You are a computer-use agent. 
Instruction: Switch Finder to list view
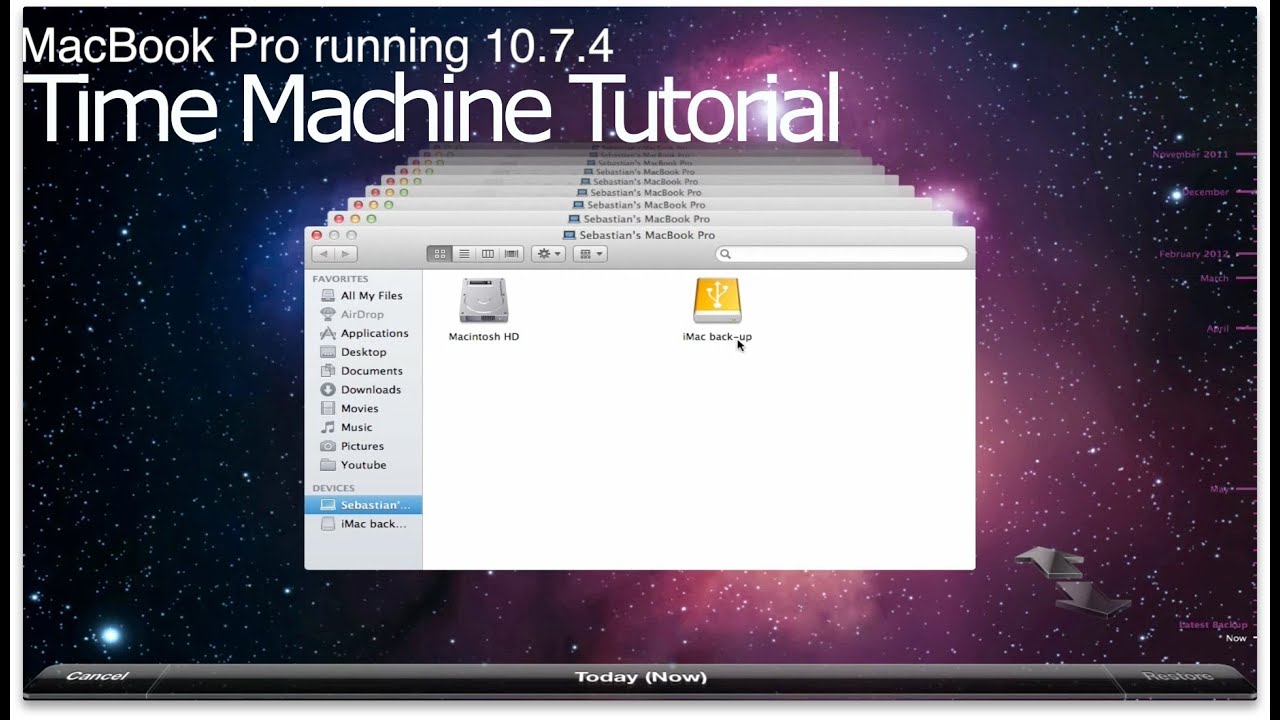464,254
